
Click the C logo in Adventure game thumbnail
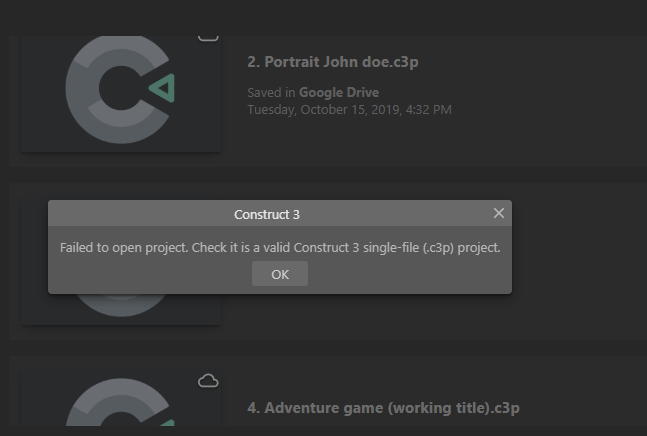(118, 402)
